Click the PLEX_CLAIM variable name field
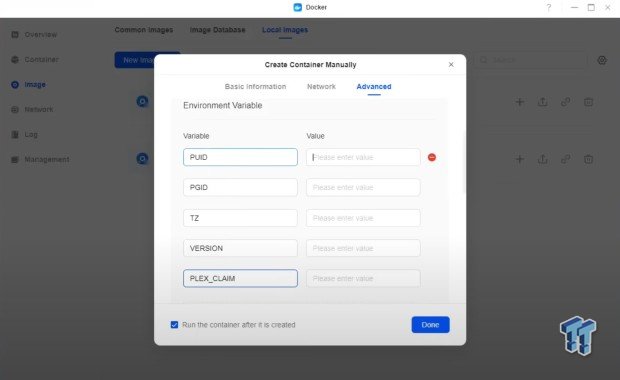The width and height of the screenshot is (620, 380). coord(240,278)
